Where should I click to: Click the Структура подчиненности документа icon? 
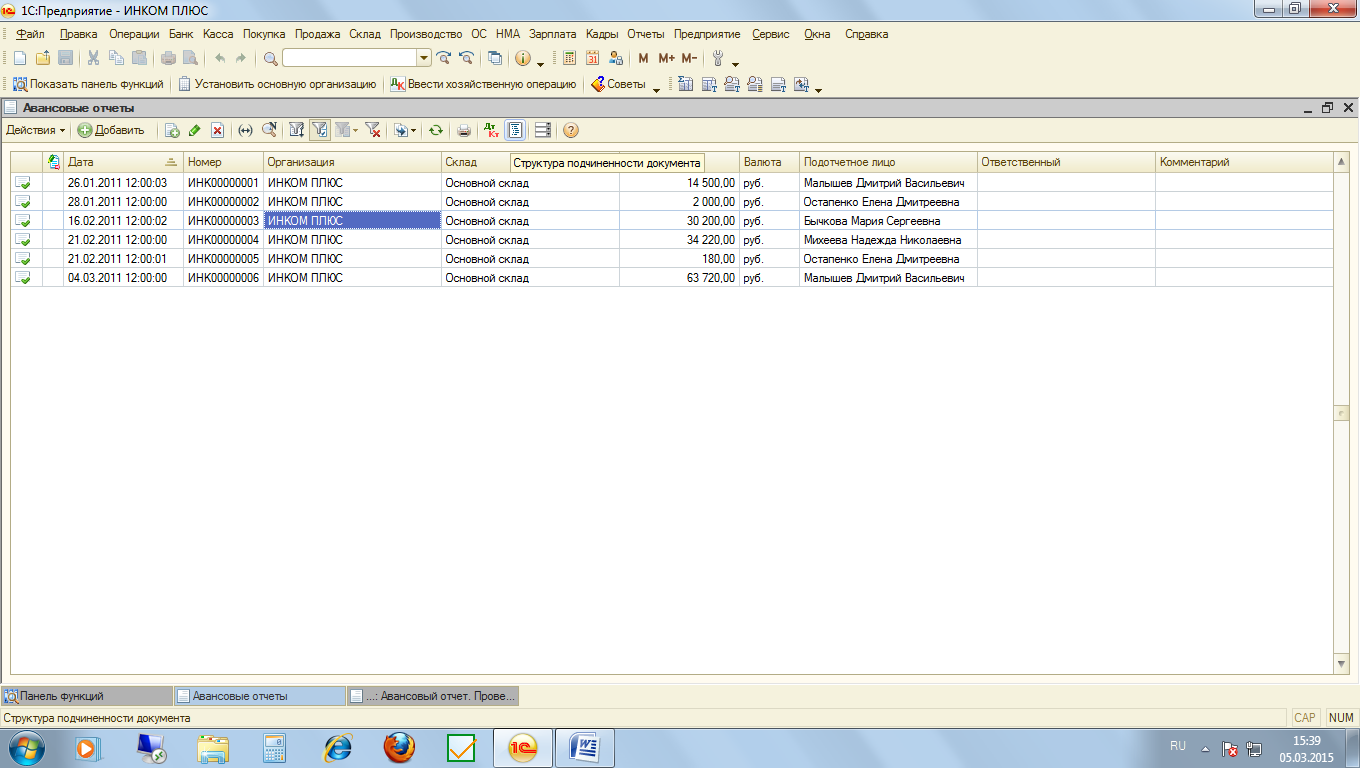click(x=515, y=130)
